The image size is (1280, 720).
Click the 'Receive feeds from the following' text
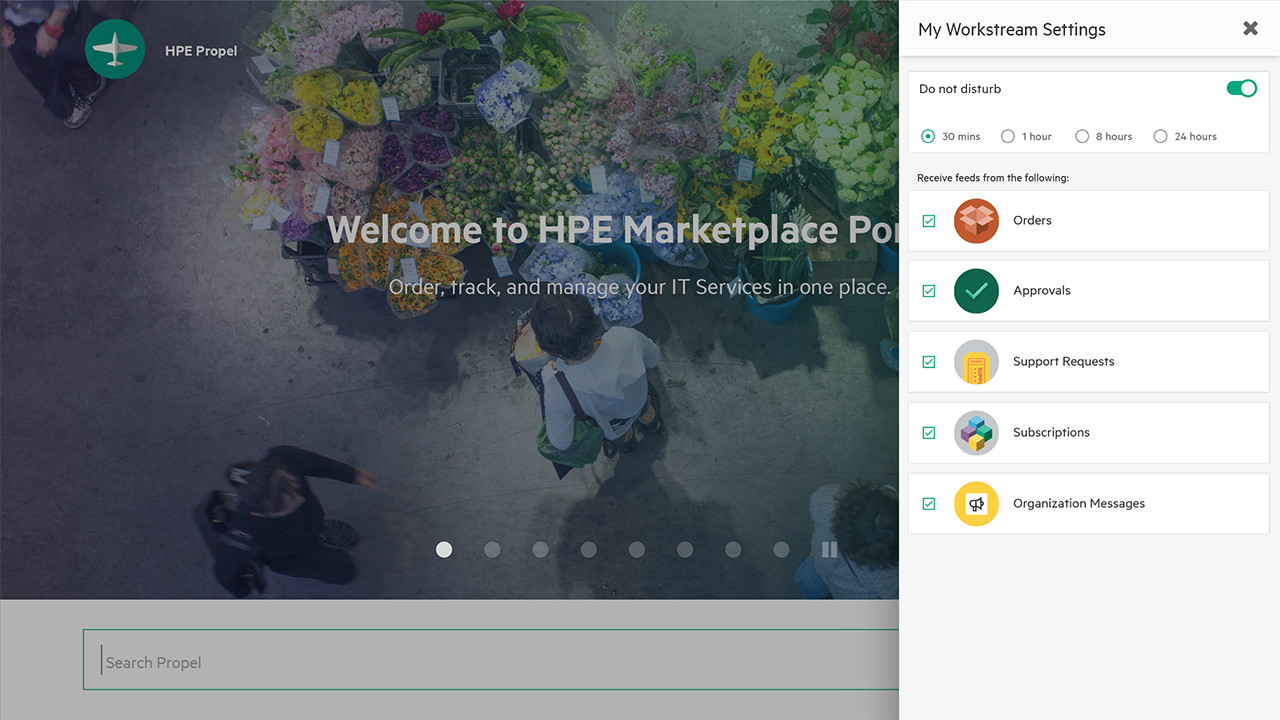[993, 178]
